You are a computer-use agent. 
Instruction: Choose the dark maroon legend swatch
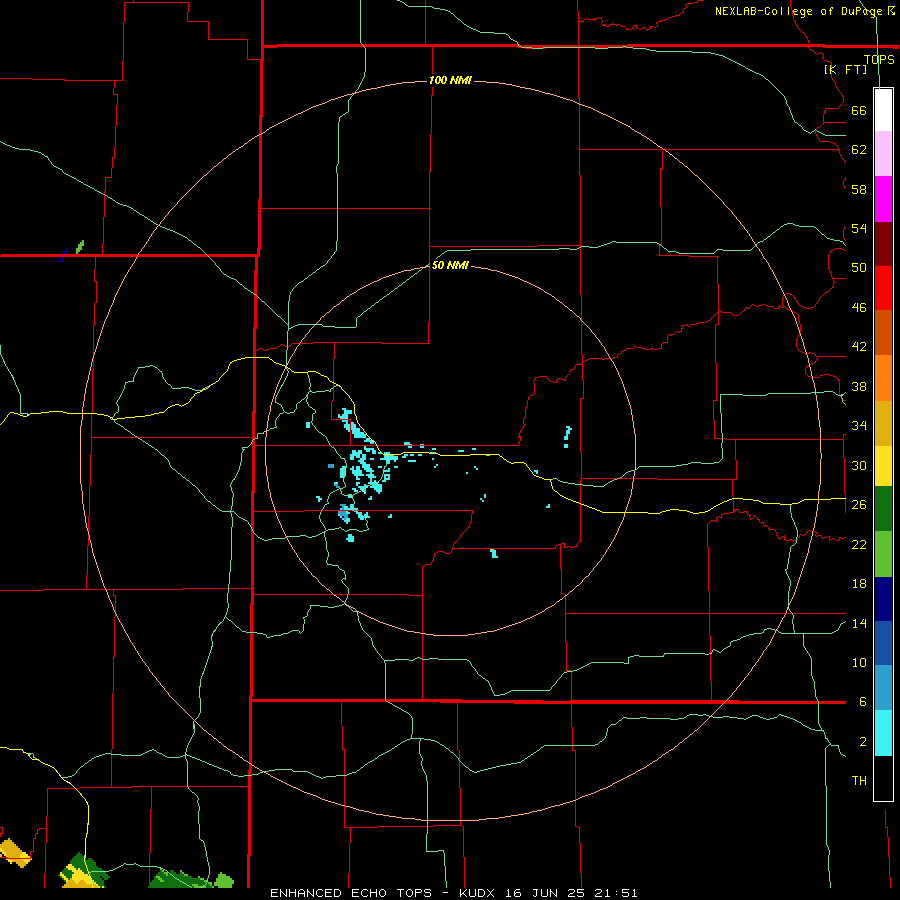[883, 243]
